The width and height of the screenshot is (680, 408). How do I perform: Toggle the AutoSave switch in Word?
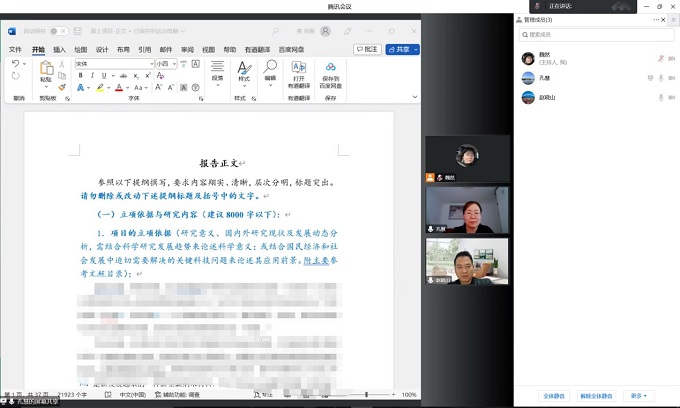[58, 31]
